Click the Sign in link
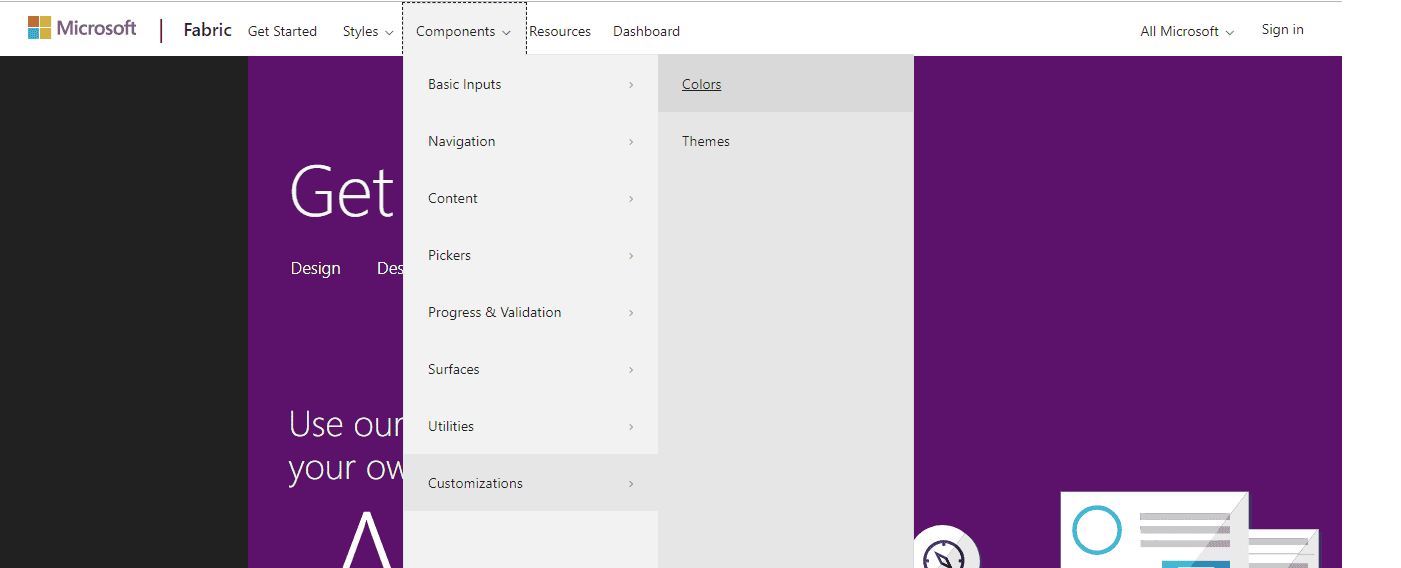Image resolution: width=1401 pixels, height=568 pixels. [1282, 29]
